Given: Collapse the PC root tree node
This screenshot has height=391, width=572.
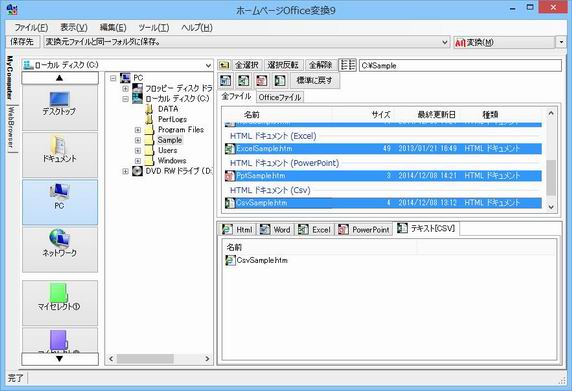Looking at the screenshot, I should point(113,78).
